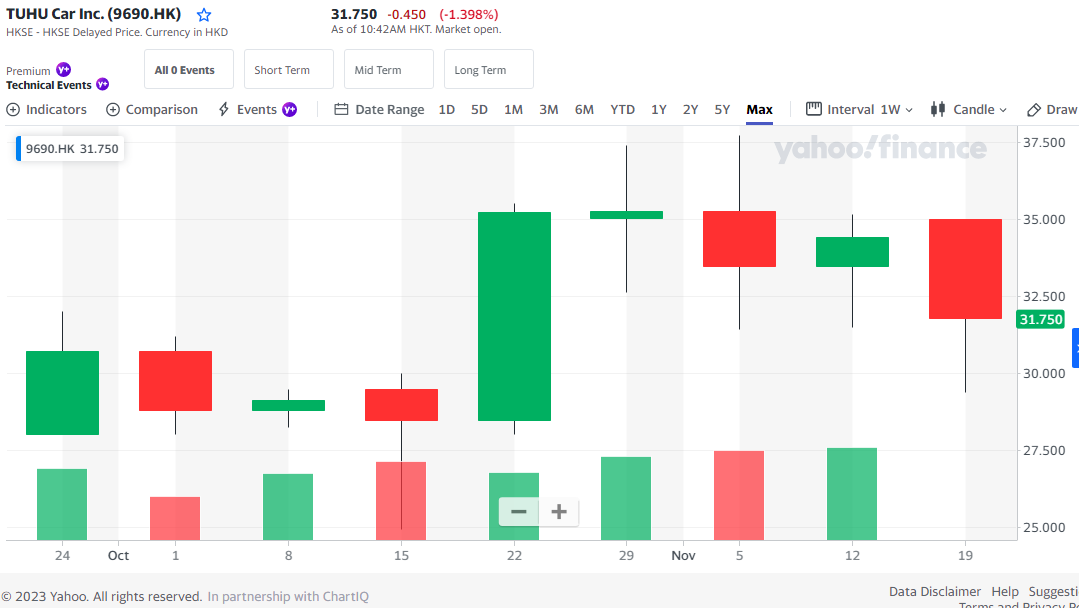This screenshot has height=608, width=1079.
Task: Click the Nov label on date axis
Action: pos(683,556)
